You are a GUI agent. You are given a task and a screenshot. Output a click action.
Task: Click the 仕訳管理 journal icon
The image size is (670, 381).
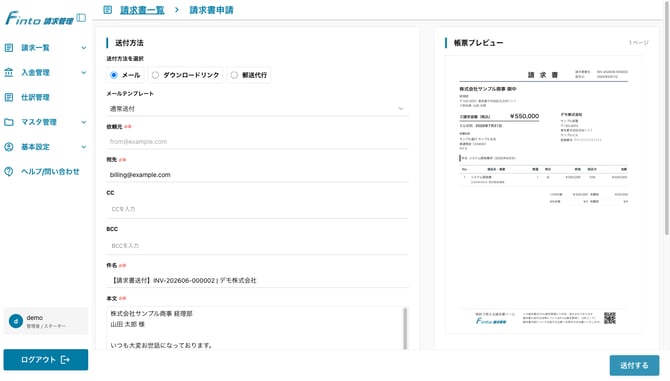coord(9,97)
